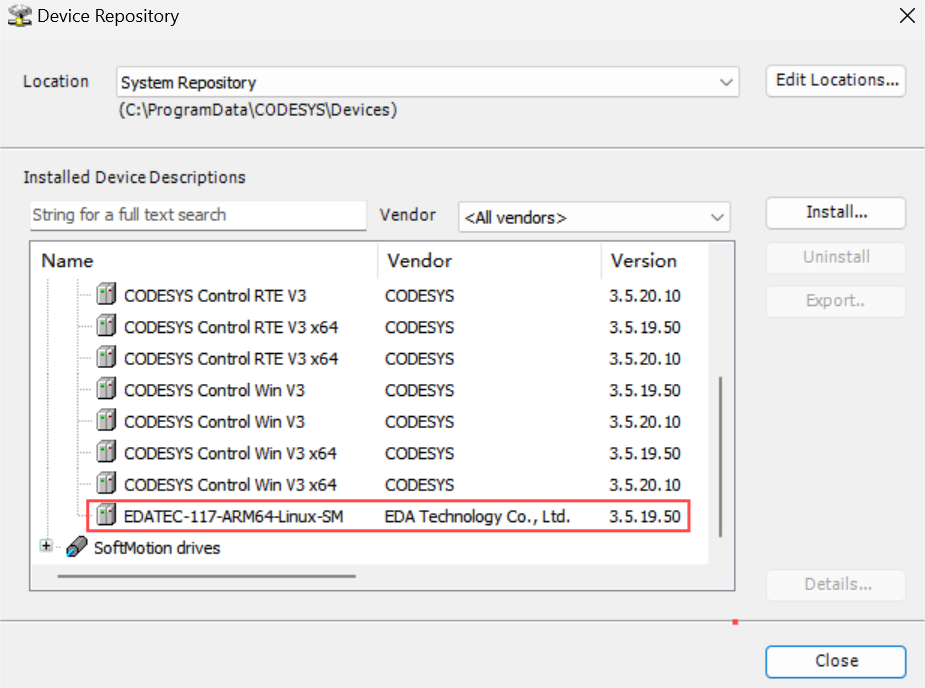Click the icon of CODESYS Control RTE V3 x64 version 3.5.19.50

pyautogui.click(x=106, y=326)
